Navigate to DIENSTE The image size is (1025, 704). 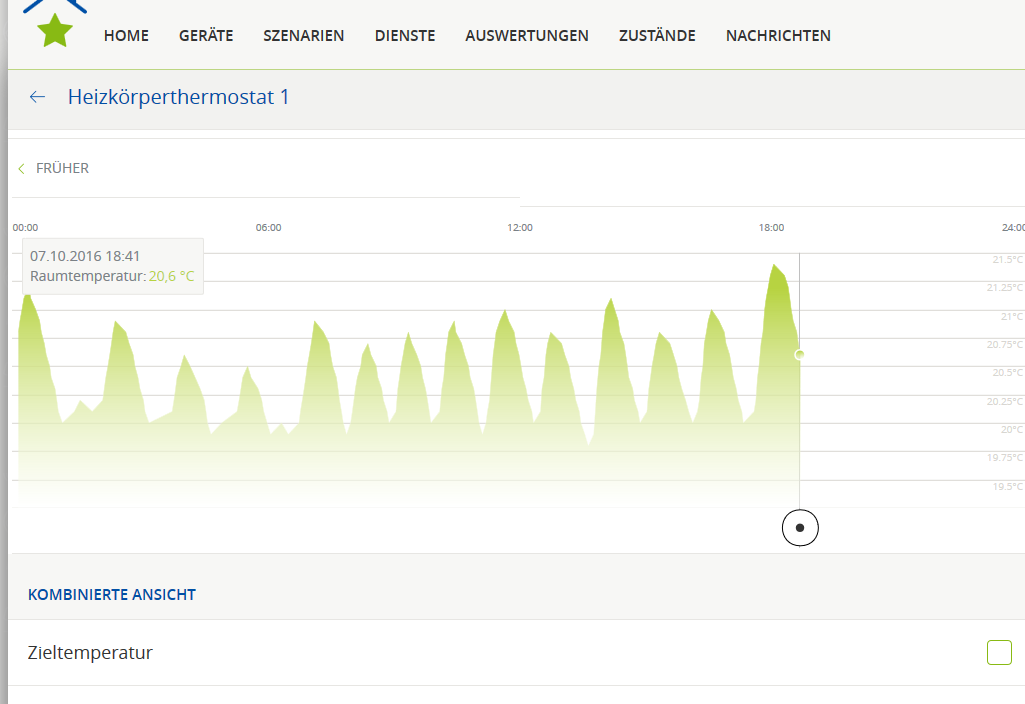click(405, 36)
